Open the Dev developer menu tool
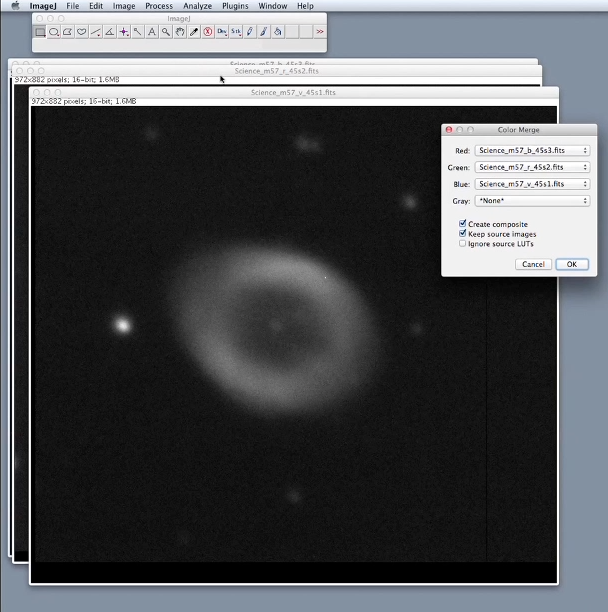Image resolution: width=608 pixels, height=612 pixels. [x=222, y=32]
